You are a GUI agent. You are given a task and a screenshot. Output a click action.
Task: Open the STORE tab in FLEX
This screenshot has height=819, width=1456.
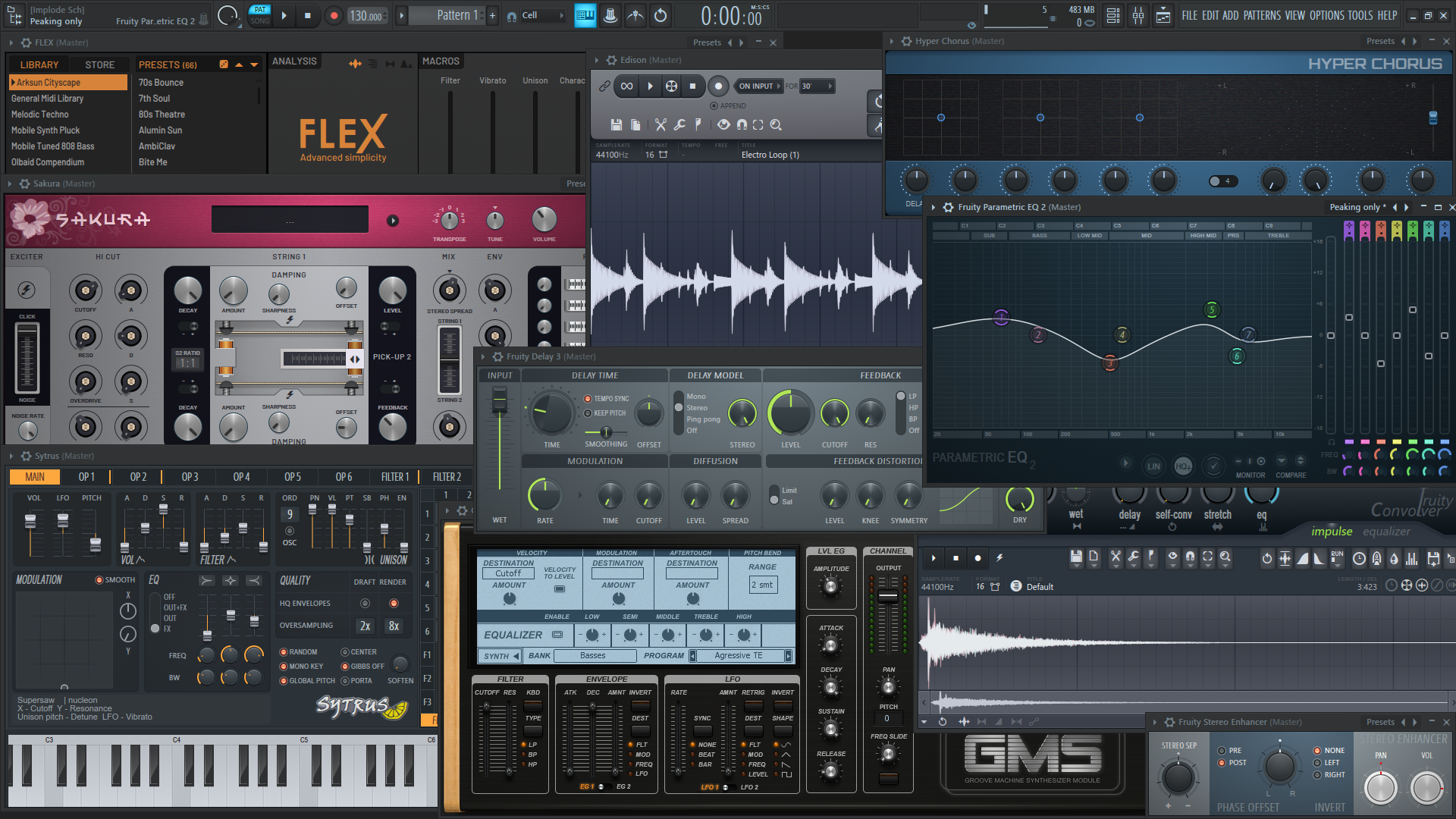point(99,64)
